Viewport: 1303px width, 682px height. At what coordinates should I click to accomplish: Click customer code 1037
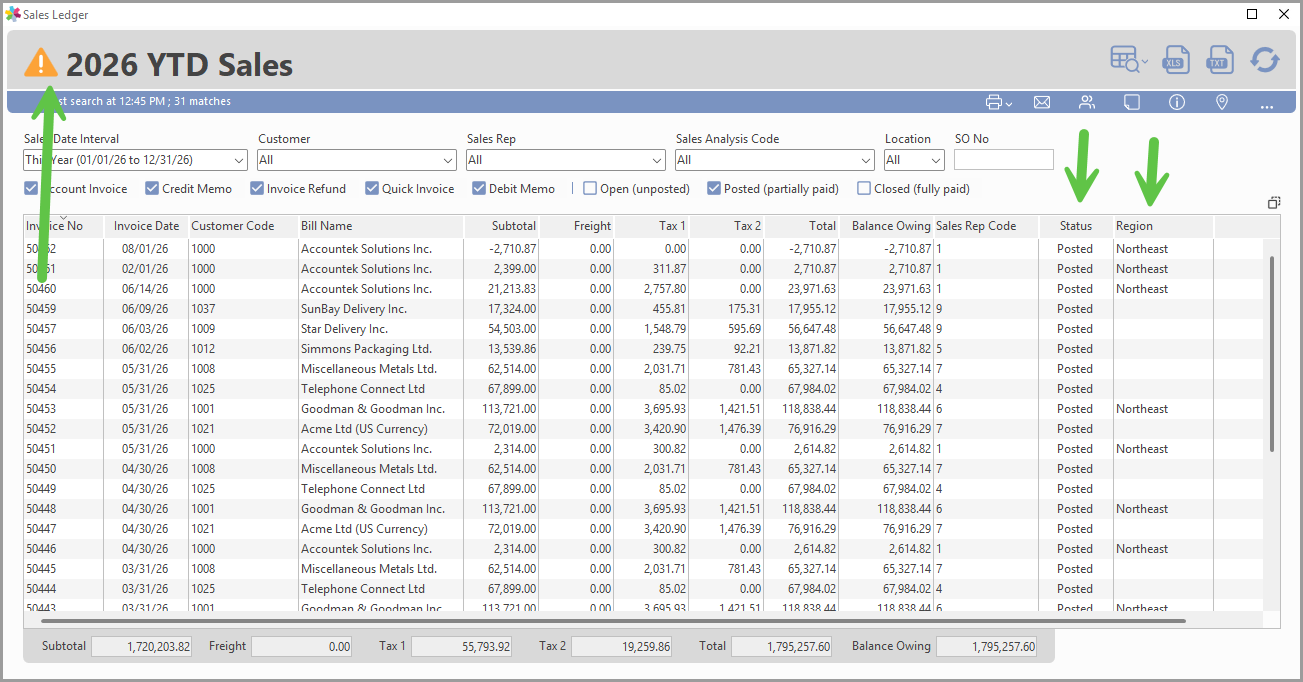point(204,309)
